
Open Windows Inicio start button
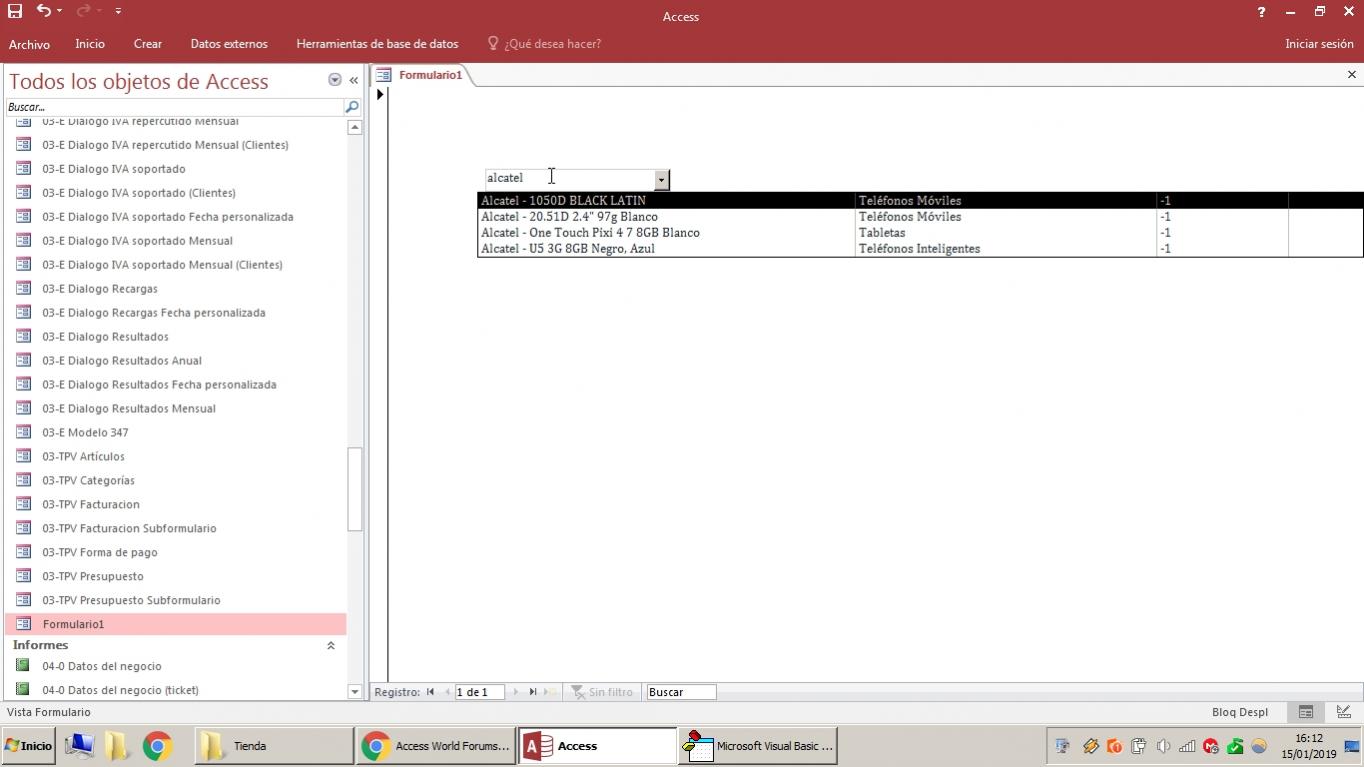point(29,746)
